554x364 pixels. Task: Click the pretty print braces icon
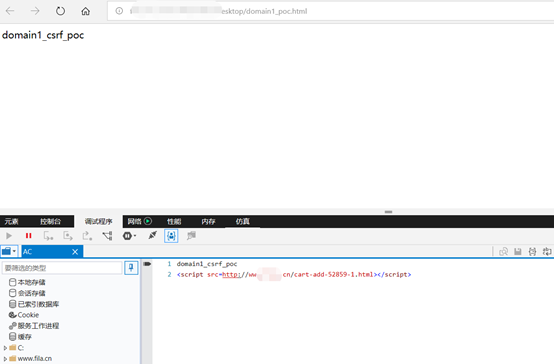tap(532, 252)
